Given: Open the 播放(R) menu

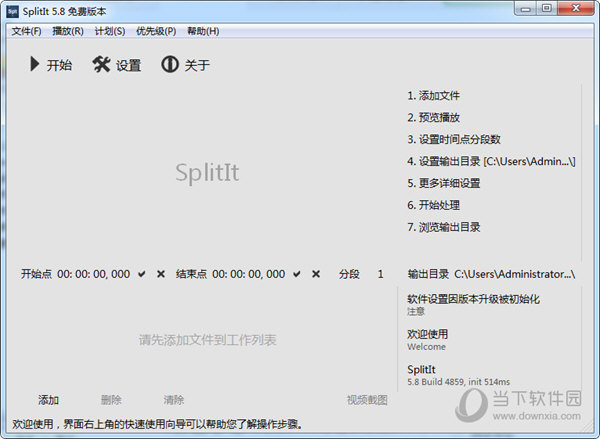Looking at the screenshot, I should click(x=68, y=31).
